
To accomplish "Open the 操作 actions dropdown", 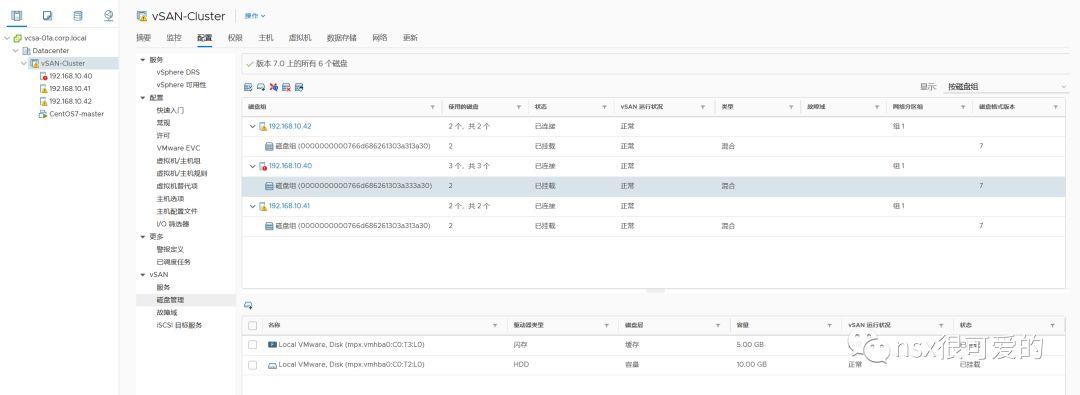I will pyautogui.click(x=255, y=16).
